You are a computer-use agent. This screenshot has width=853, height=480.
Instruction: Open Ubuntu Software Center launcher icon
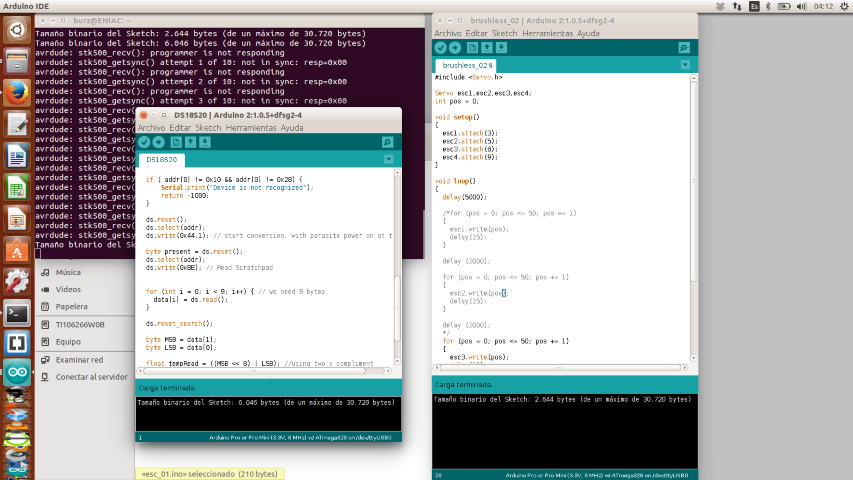[x=17, y=251]
